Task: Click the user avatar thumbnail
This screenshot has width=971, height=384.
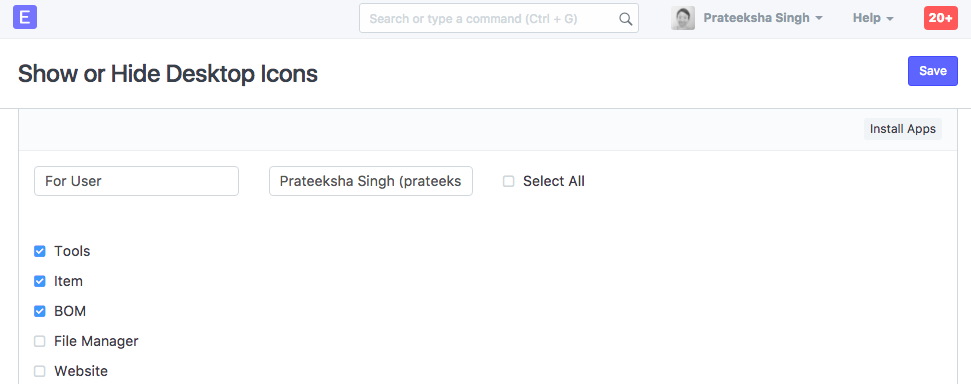Action: (682, 18)
